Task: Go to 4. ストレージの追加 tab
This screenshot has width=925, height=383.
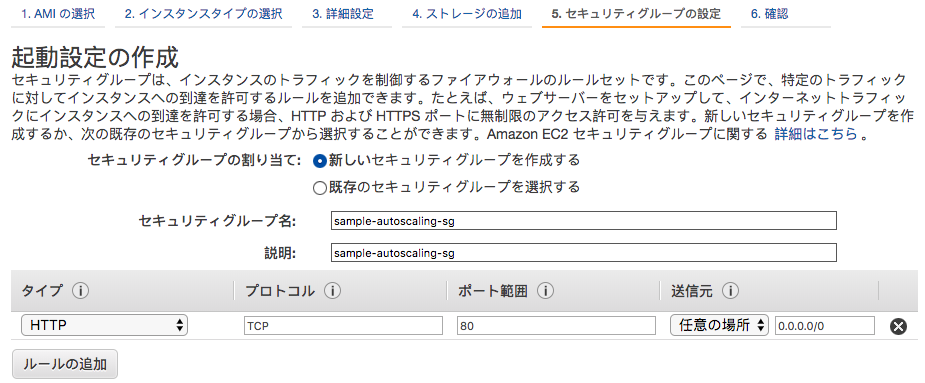Action: [x=467, y=14]
